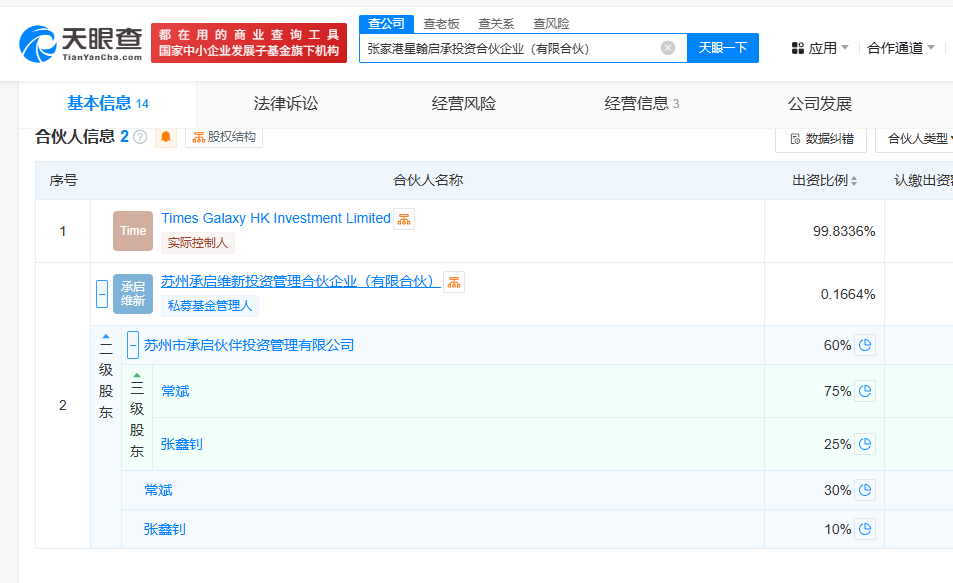The height and width of the screenshot is (583, 953).
Task: Click the 天眼一下 search button
Action: 722,48
